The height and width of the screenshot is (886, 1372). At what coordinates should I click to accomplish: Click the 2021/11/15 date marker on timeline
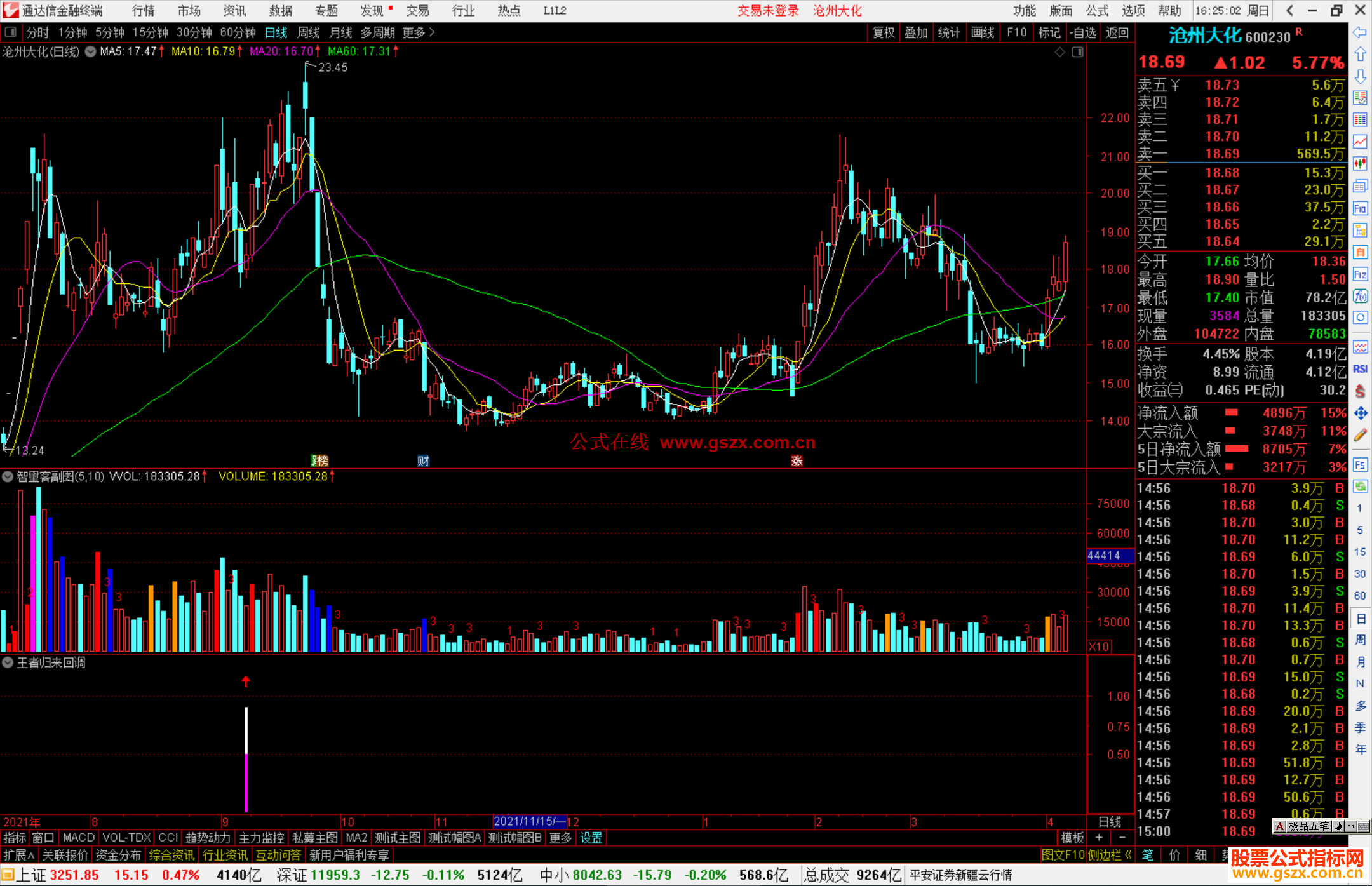coord(529,821)
